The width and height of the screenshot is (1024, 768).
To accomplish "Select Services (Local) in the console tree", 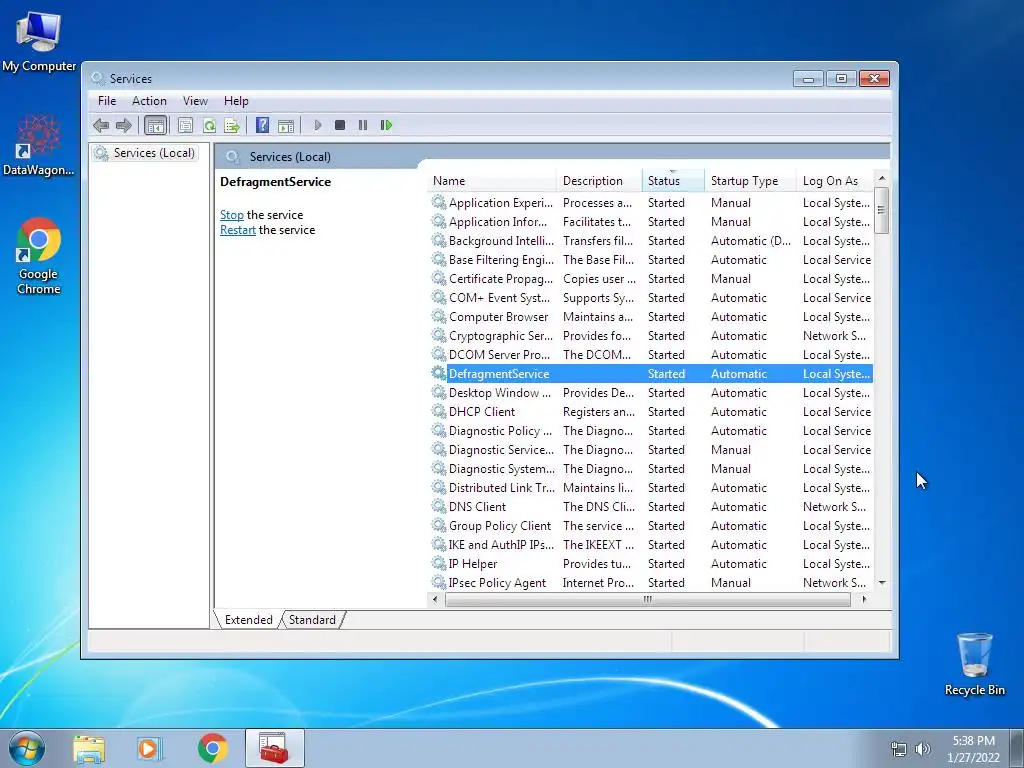I will (x=153, y=153).
